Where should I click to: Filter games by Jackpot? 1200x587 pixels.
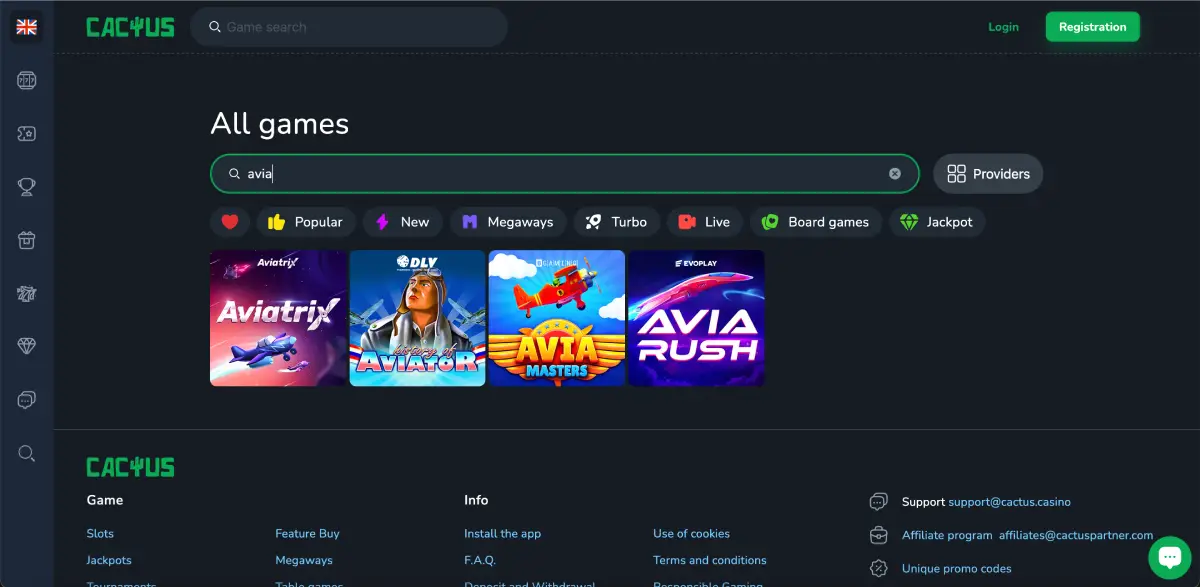click(937, 222)
